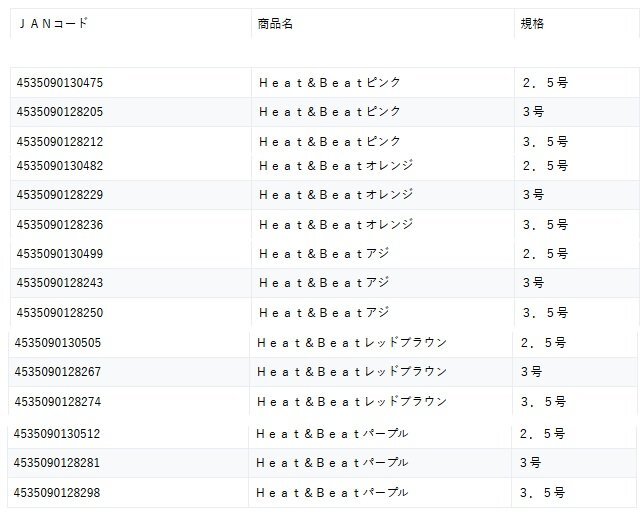This screenshot has width=644, height=519.
Task: Select JAN code 4535090128250
Action: [60, 313]
